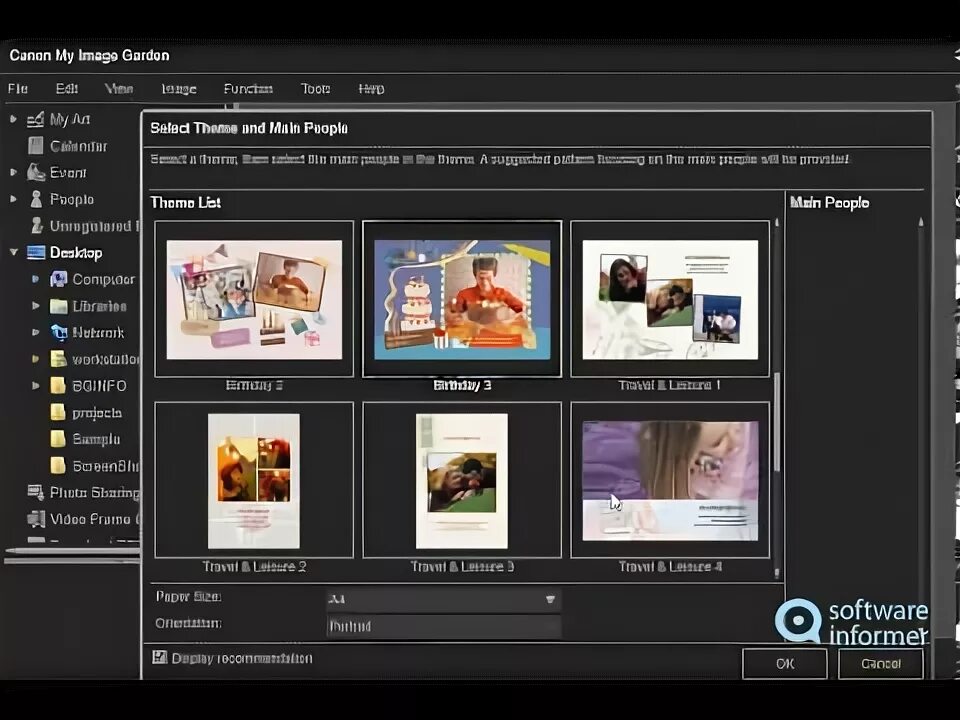Click the Desktop label in sidebar
Viewport: 960px width, 720px height.
tap(76, 253)
